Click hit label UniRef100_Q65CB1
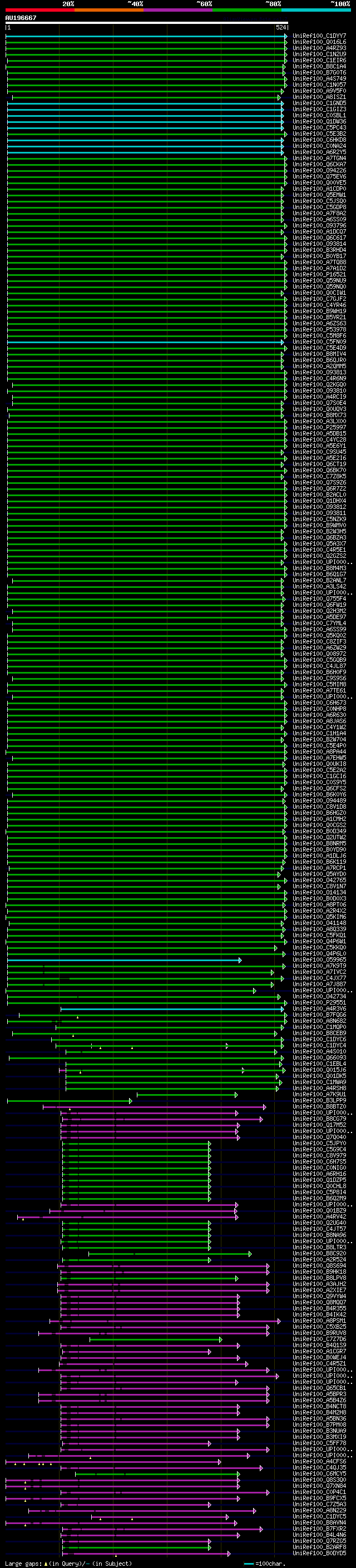This screenshot has height=1568, width=356. coord(319,1389)
